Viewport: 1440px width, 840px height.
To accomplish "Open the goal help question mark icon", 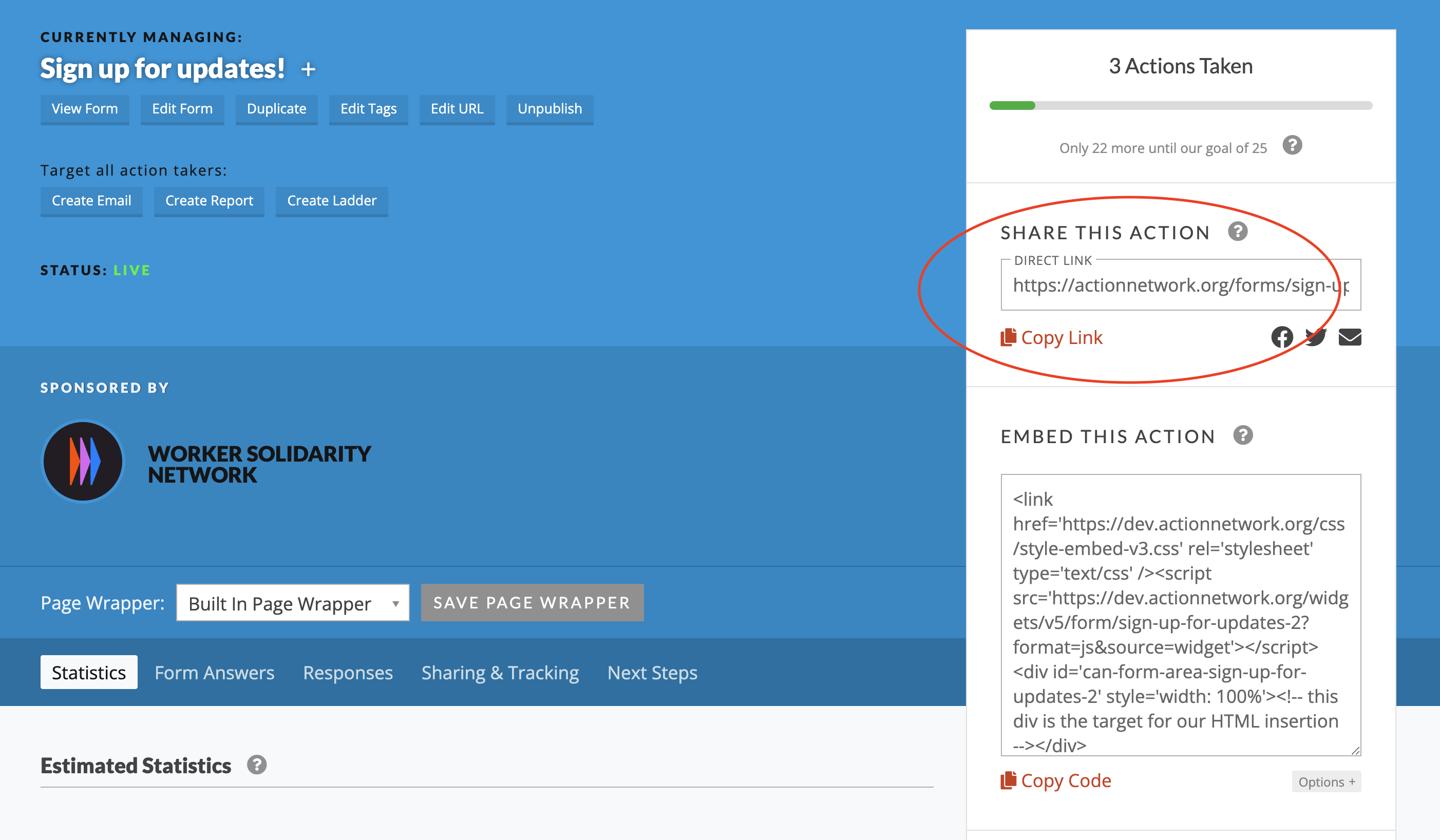I will [x=1292, y=145].
